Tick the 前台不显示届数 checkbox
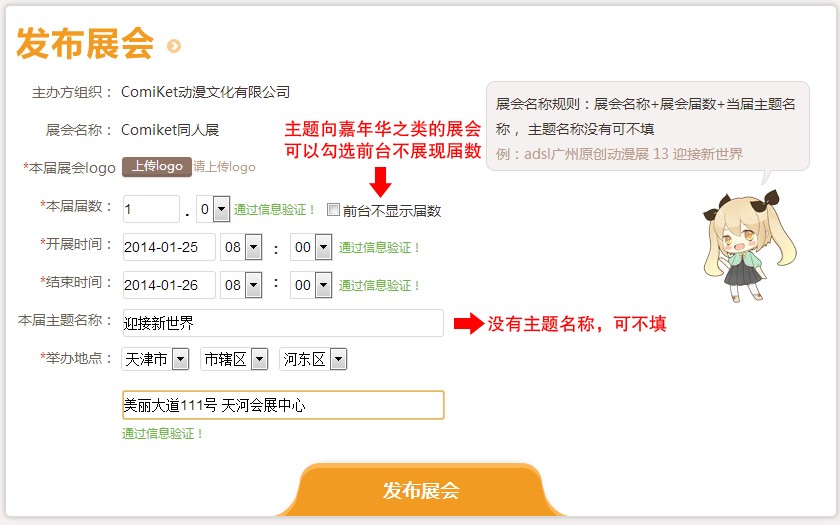Screen dimensions: 840x525 click(x=333, y=209)
